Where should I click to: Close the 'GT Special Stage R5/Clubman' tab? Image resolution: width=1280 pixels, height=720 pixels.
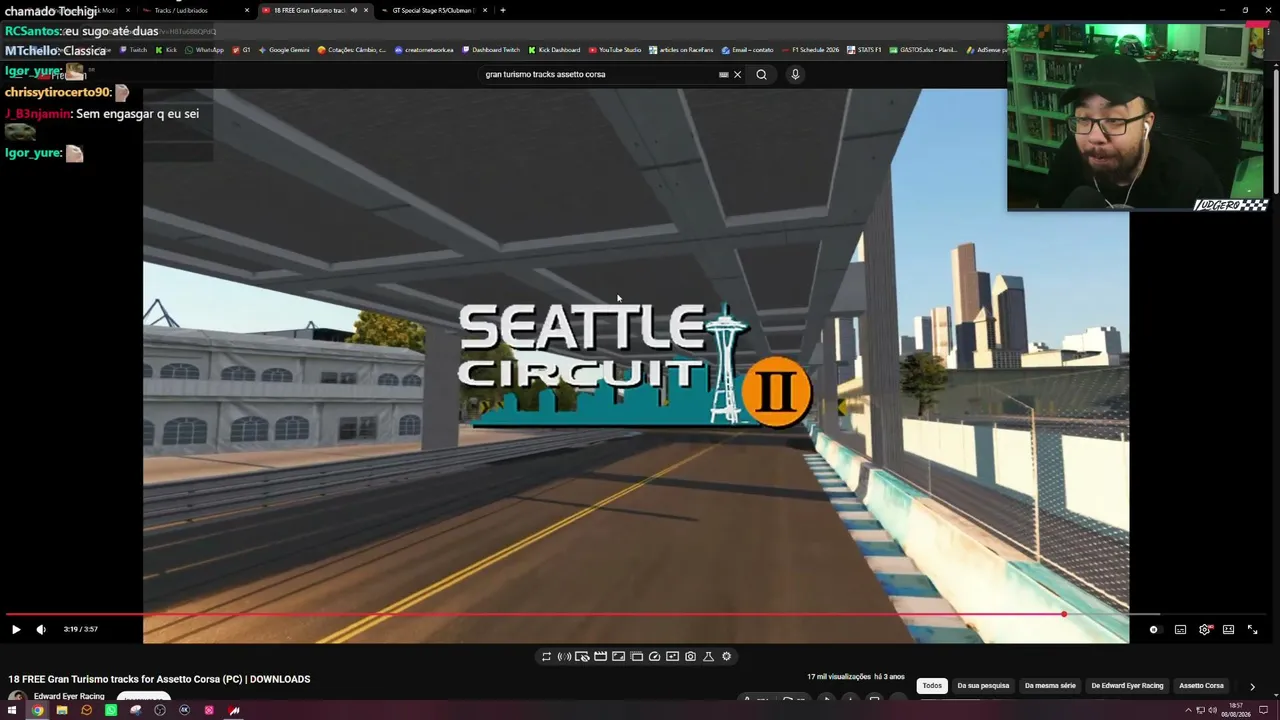[485, 10]
